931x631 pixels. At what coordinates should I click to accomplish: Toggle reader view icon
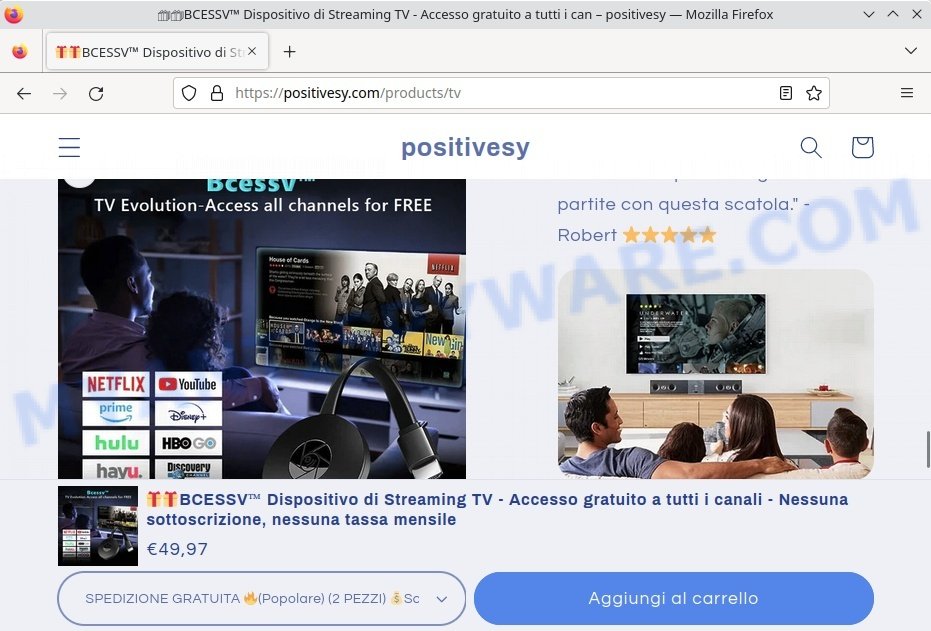click(786, 93)
